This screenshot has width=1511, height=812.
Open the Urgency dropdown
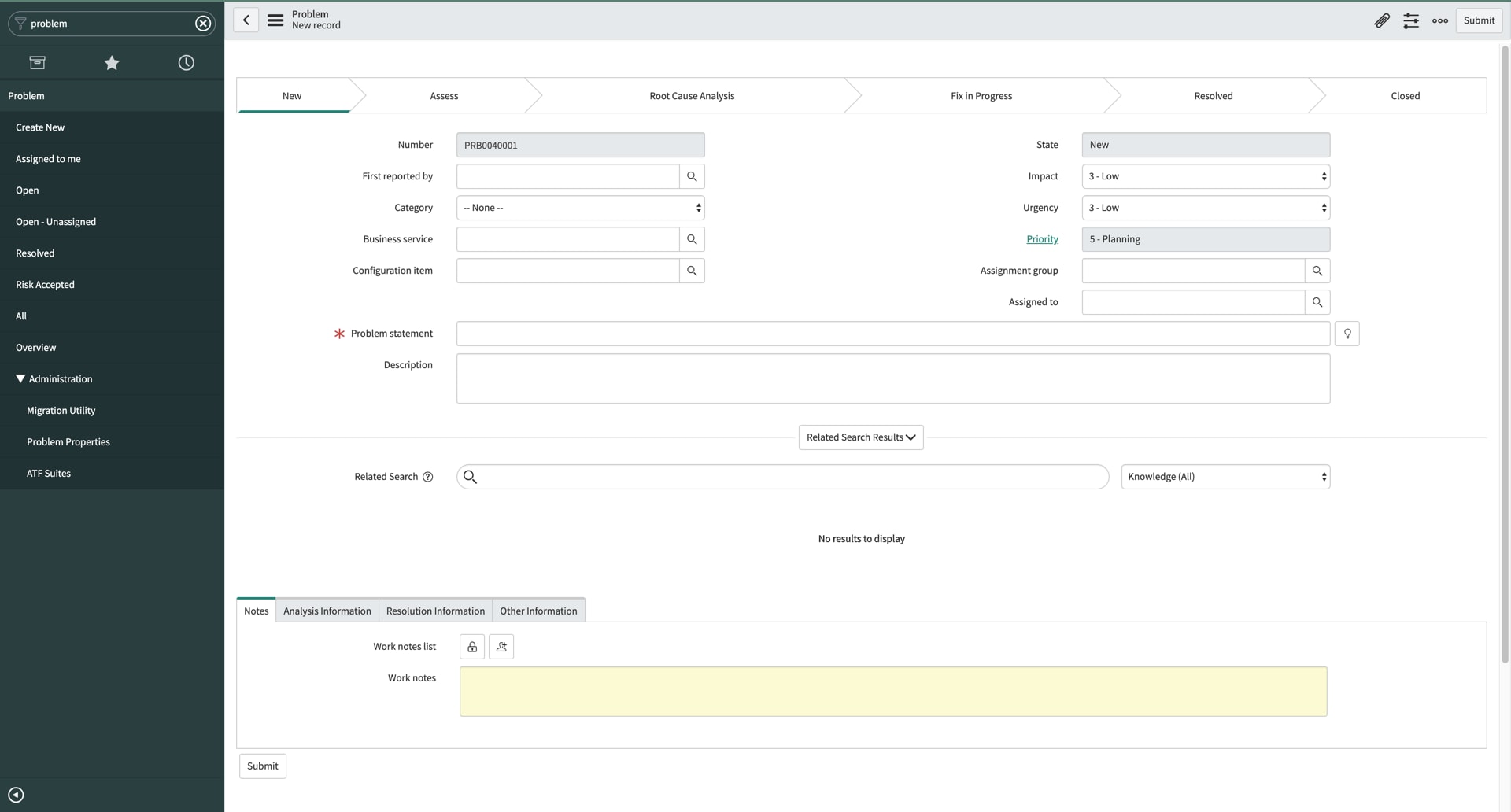(1206, 208)
